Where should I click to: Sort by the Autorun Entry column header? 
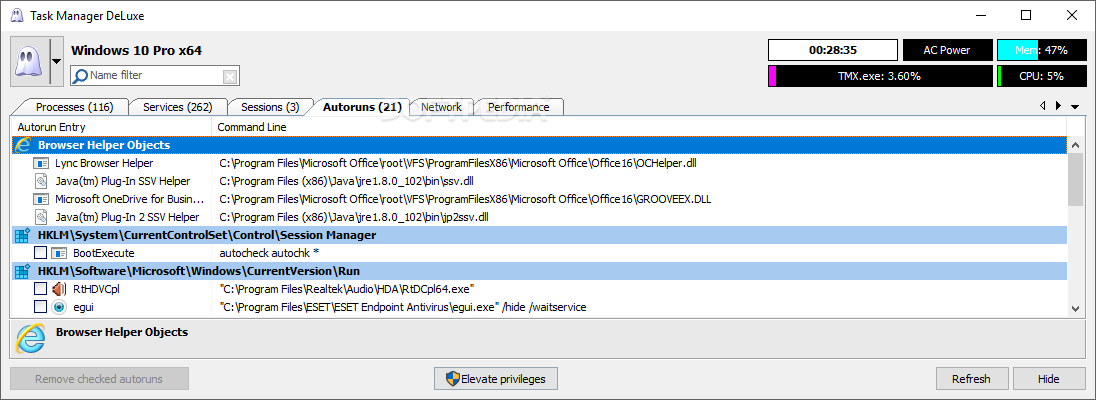[x=112, y=127]
